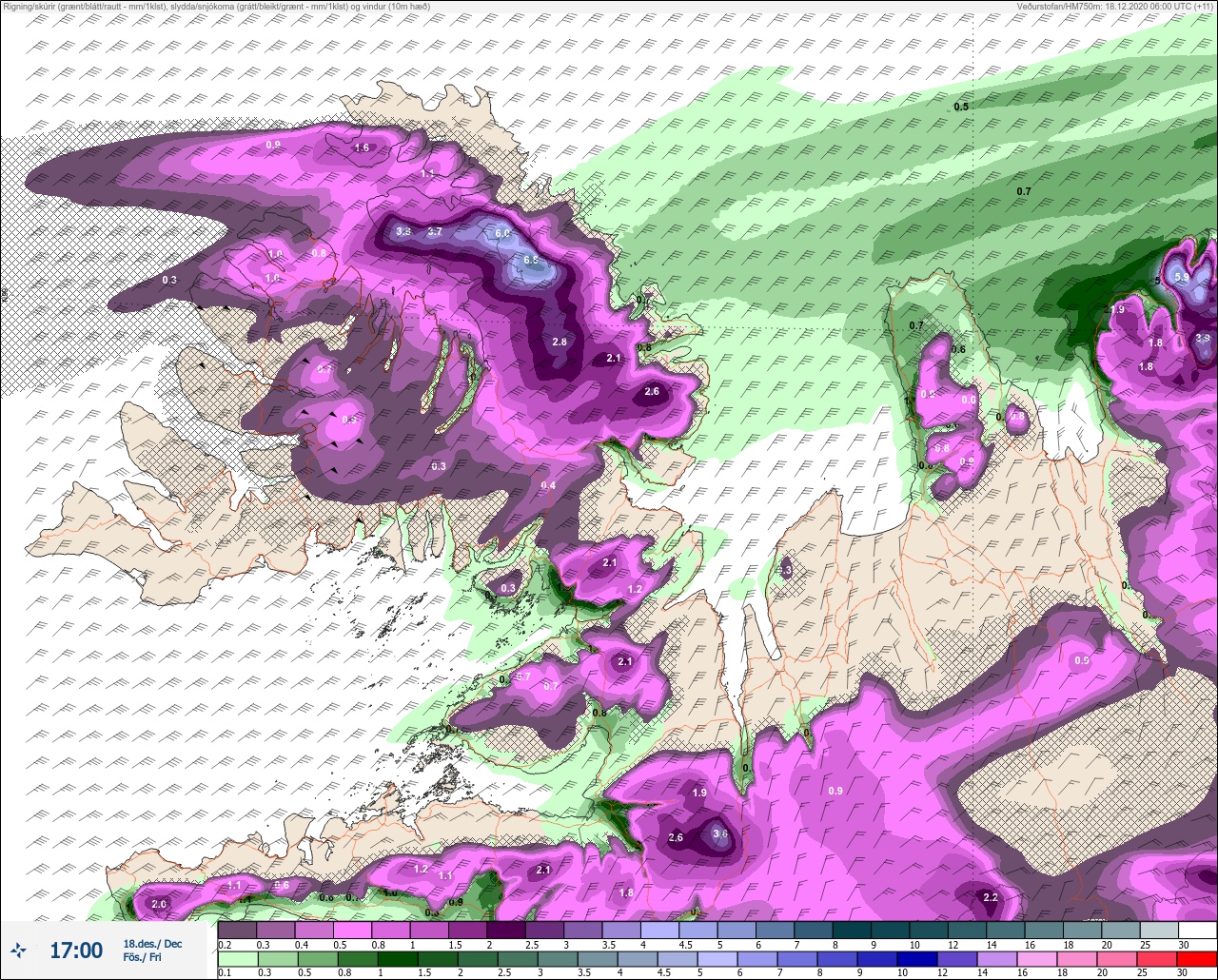Select the darkest purple 2 swatch in upper legend
This screenshot has height=980, width=1218.
[505, 930]
